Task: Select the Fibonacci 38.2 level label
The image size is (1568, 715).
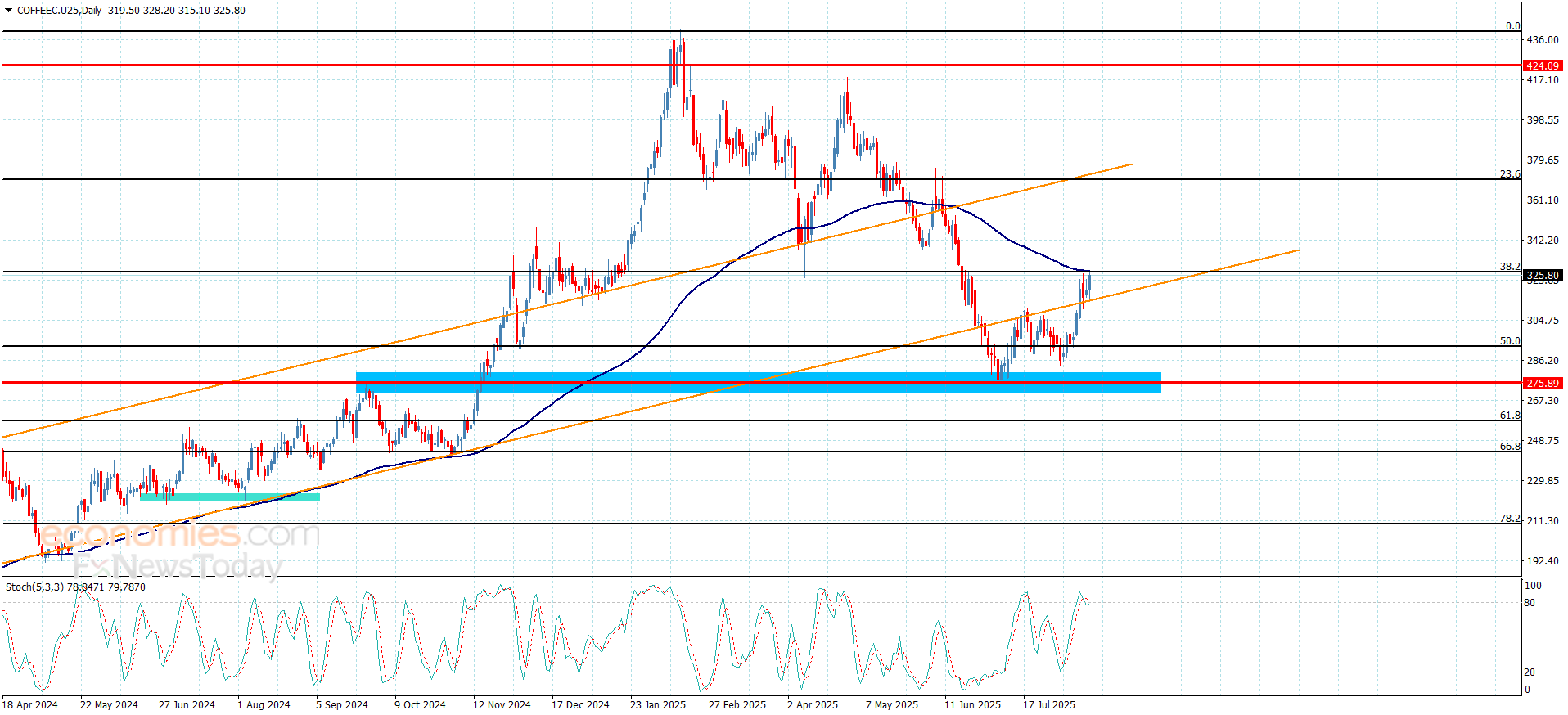Action: (x=1510, y=267)
